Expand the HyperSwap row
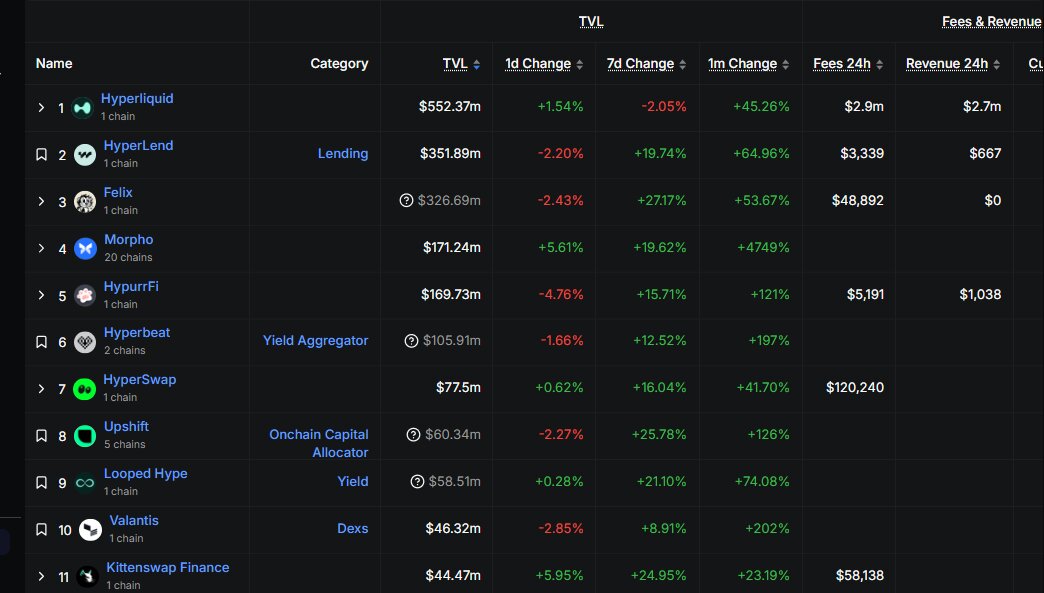 point(41,389)
